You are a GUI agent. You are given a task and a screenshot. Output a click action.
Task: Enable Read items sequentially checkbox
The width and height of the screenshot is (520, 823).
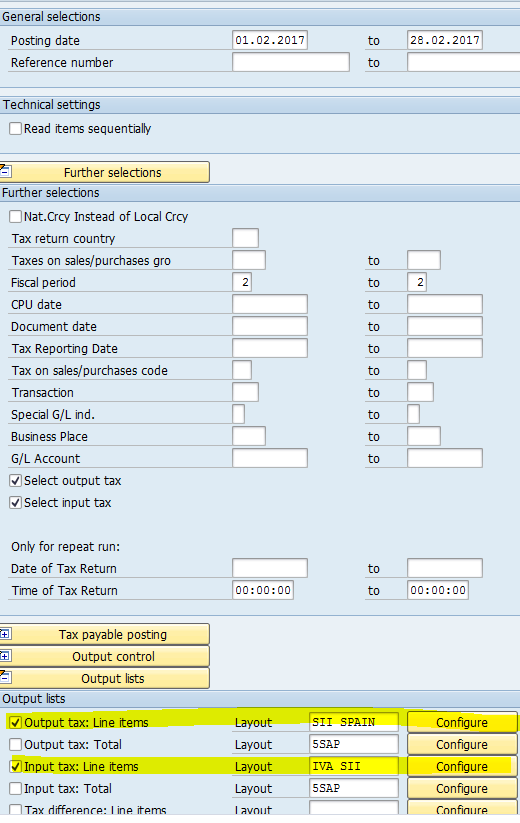pos(16,129)
